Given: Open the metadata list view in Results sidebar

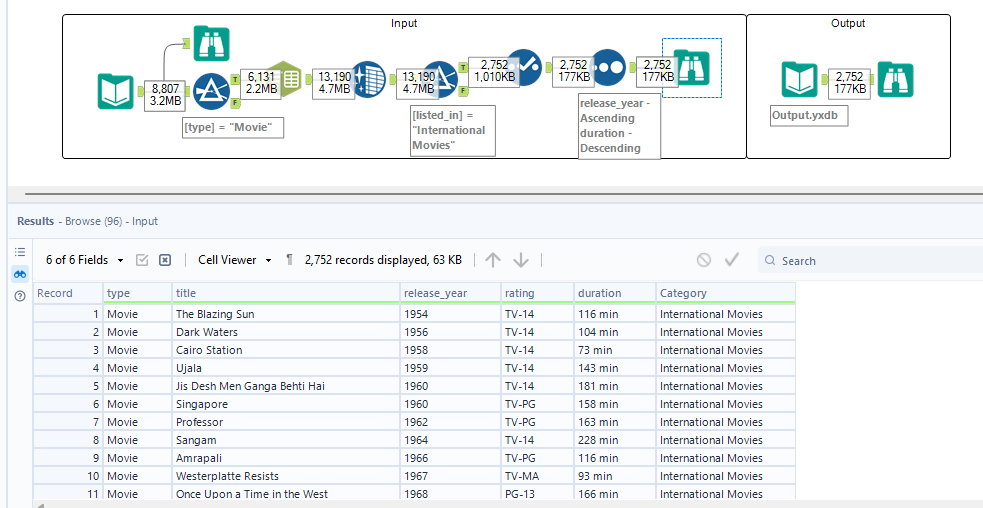Looking at the screenshot, I should [20, 252].
